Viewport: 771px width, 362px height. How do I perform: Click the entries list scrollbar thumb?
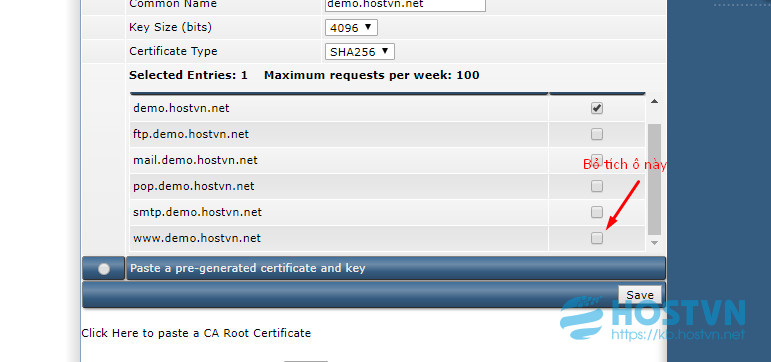(x=654, y=180)
